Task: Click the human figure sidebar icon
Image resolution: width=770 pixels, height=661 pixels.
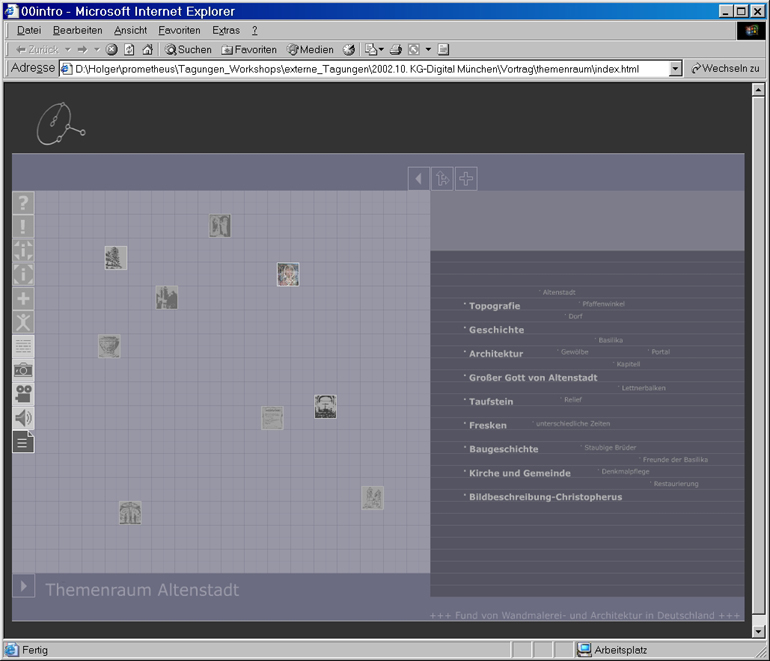Action: pos(23,322)
